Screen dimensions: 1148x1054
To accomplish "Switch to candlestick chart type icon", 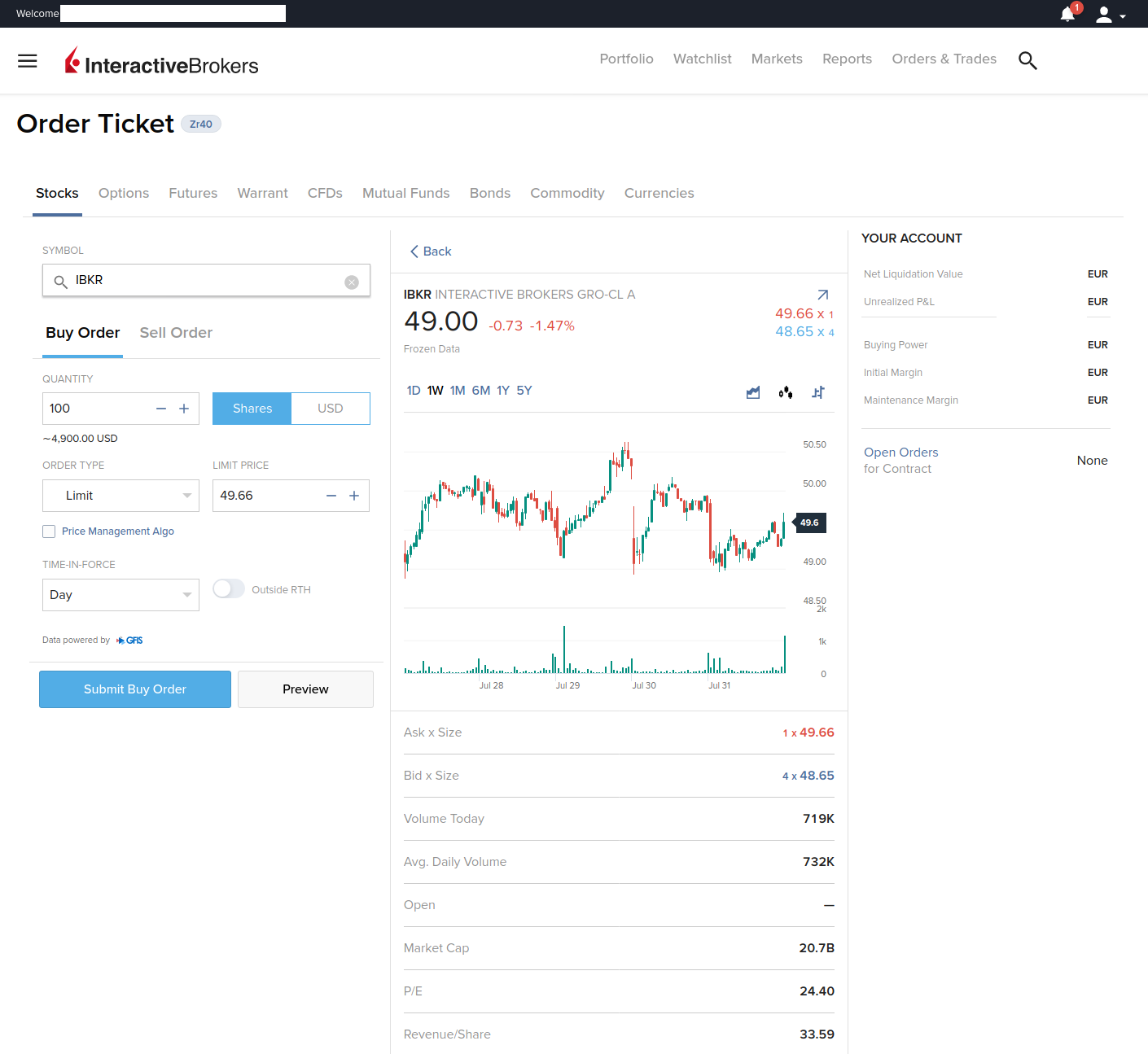I will (x=786, y=392).
